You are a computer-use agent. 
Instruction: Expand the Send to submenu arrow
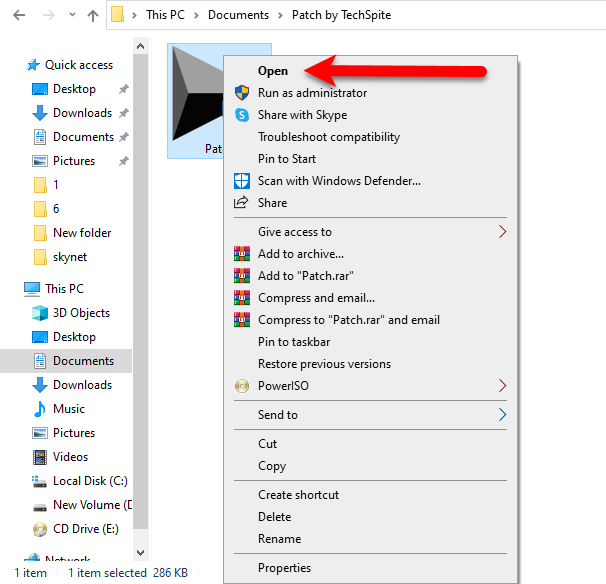point(502,415)
